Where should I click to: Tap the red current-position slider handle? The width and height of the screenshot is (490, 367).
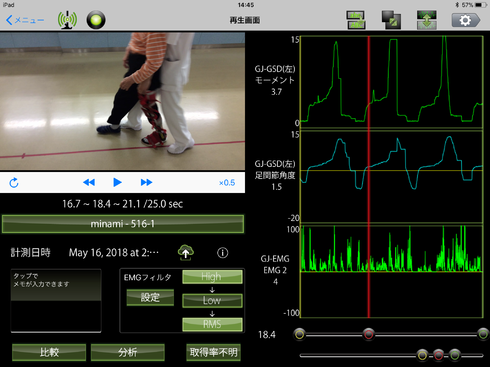369,334
